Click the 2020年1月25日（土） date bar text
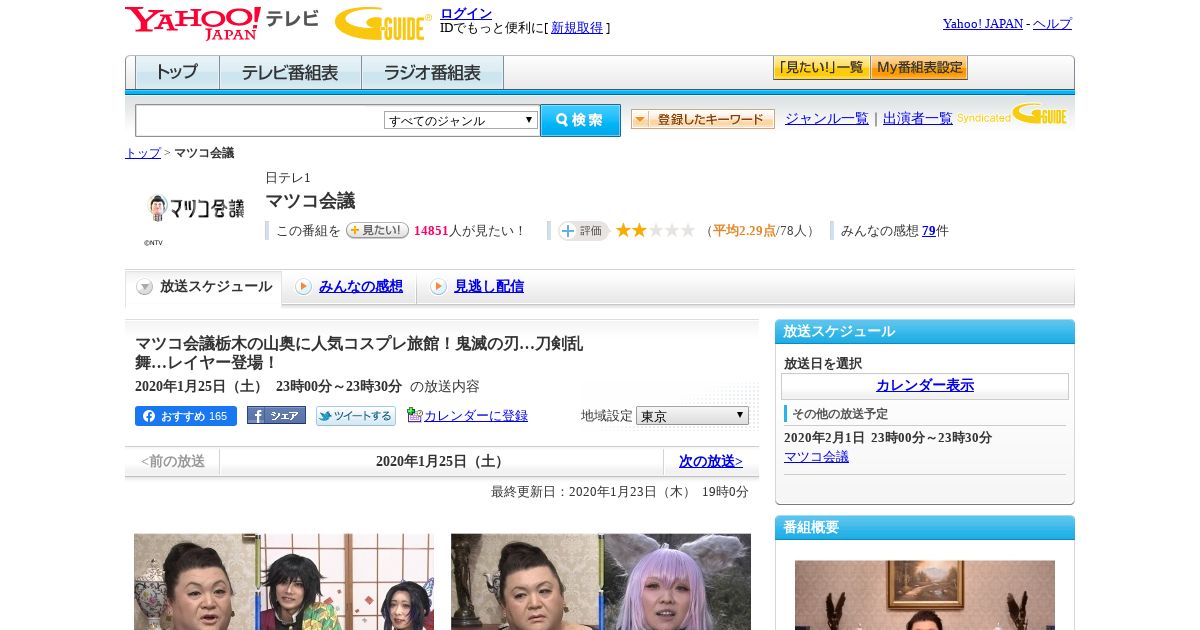This screenshot has width=1200, height=630. click(x=441, y=462)
